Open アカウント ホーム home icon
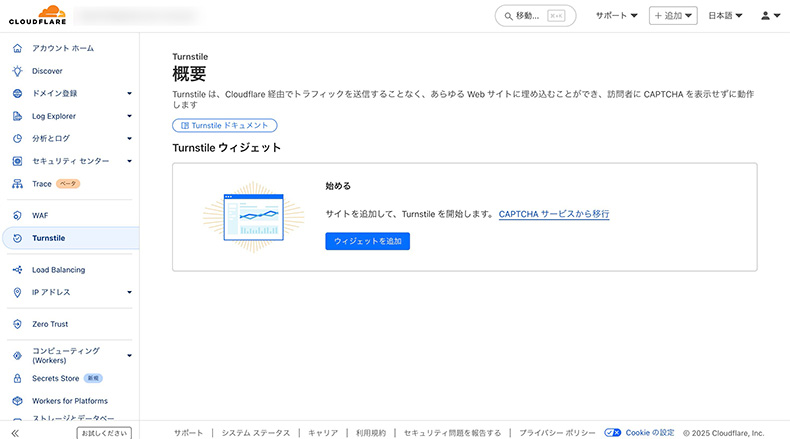The height and width of the screenshot is (439, 790). pos(17,48)
